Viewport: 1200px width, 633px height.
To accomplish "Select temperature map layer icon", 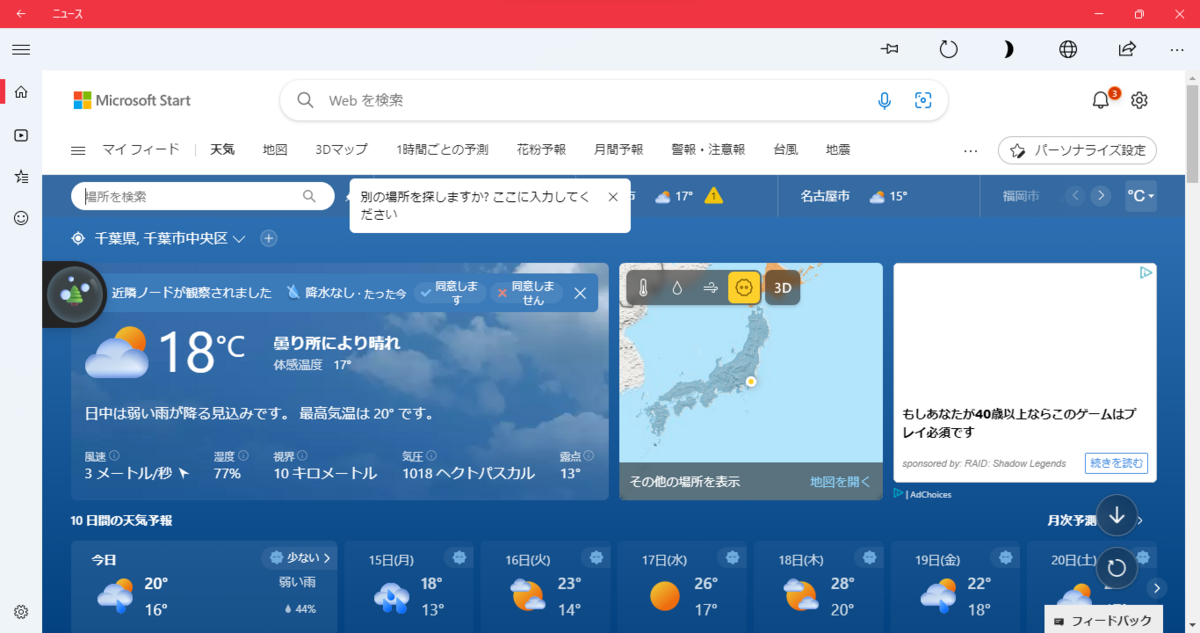I will click(643, 288).
